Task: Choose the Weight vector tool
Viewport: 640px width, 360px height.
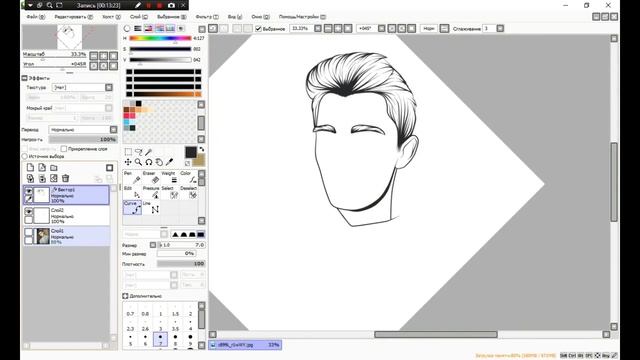Action: (170, 178)
